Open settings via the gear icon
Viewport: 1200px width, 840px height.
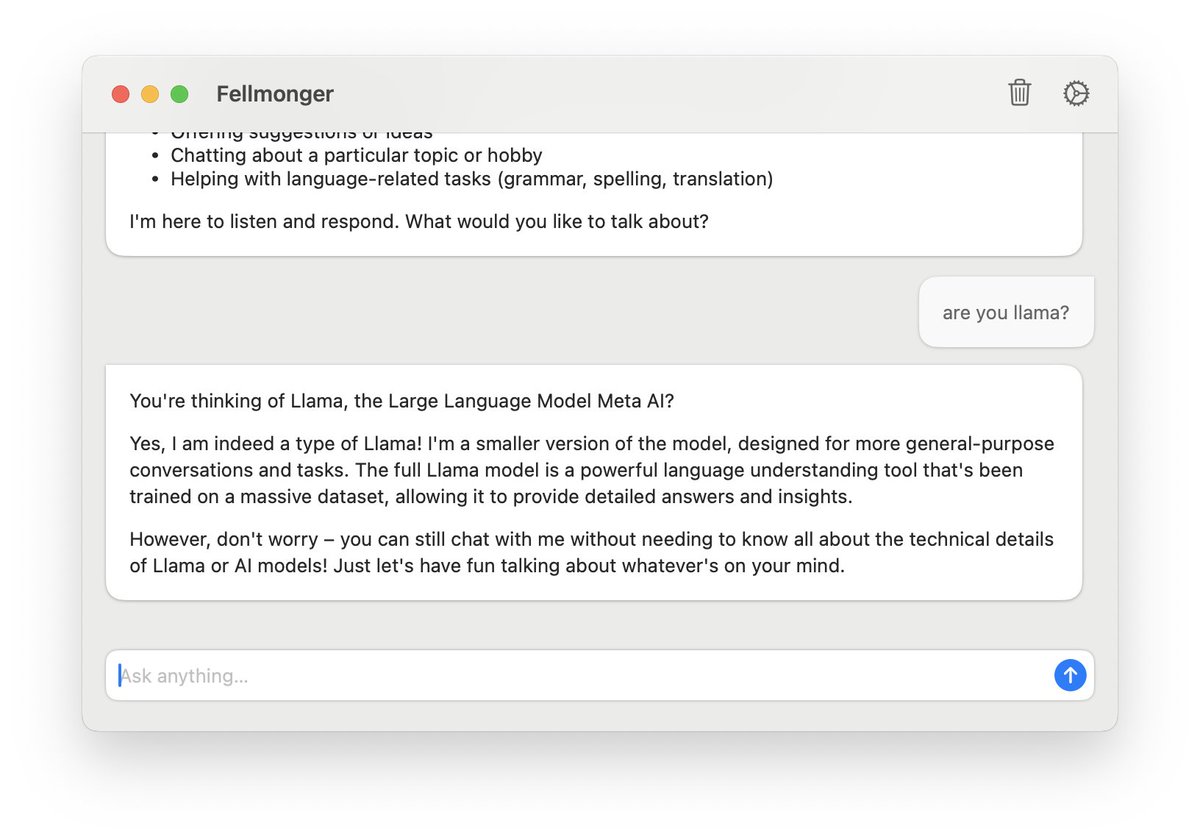(x=1076, y=93)
